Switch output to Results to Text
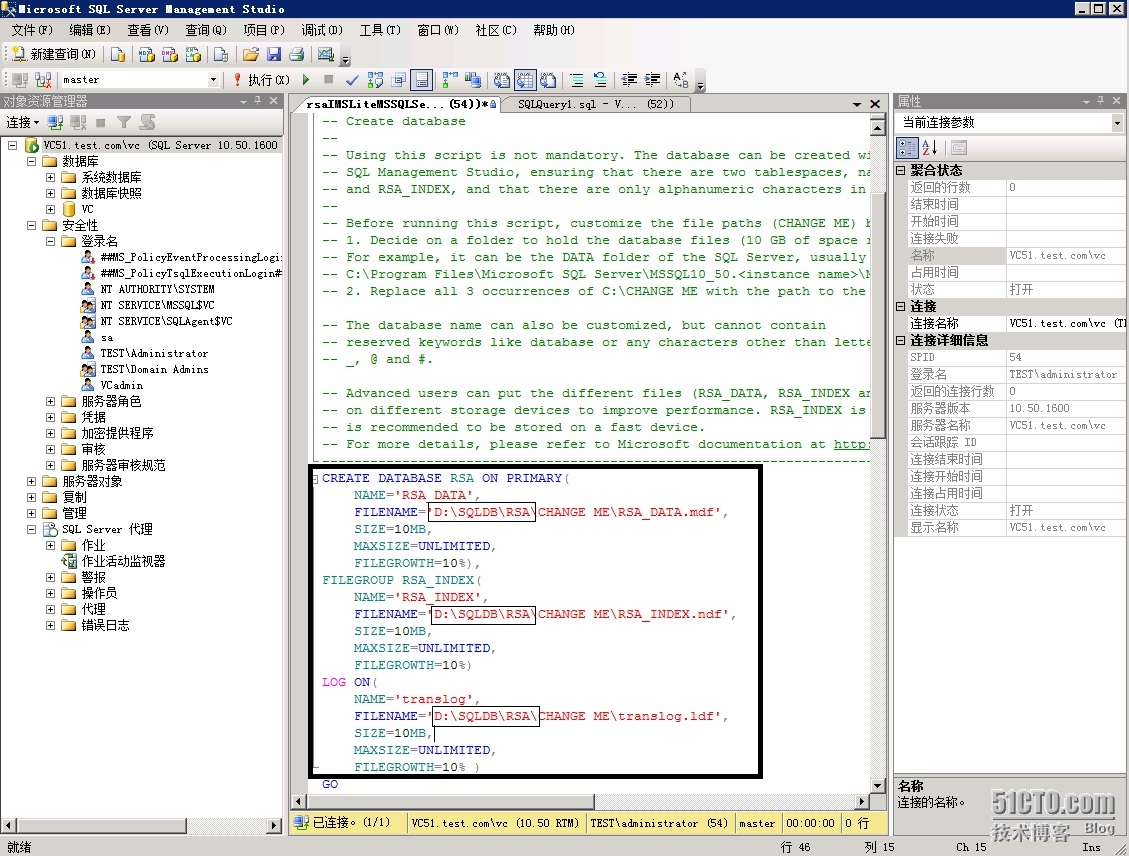1129x856 pixels. pos(502,80)
